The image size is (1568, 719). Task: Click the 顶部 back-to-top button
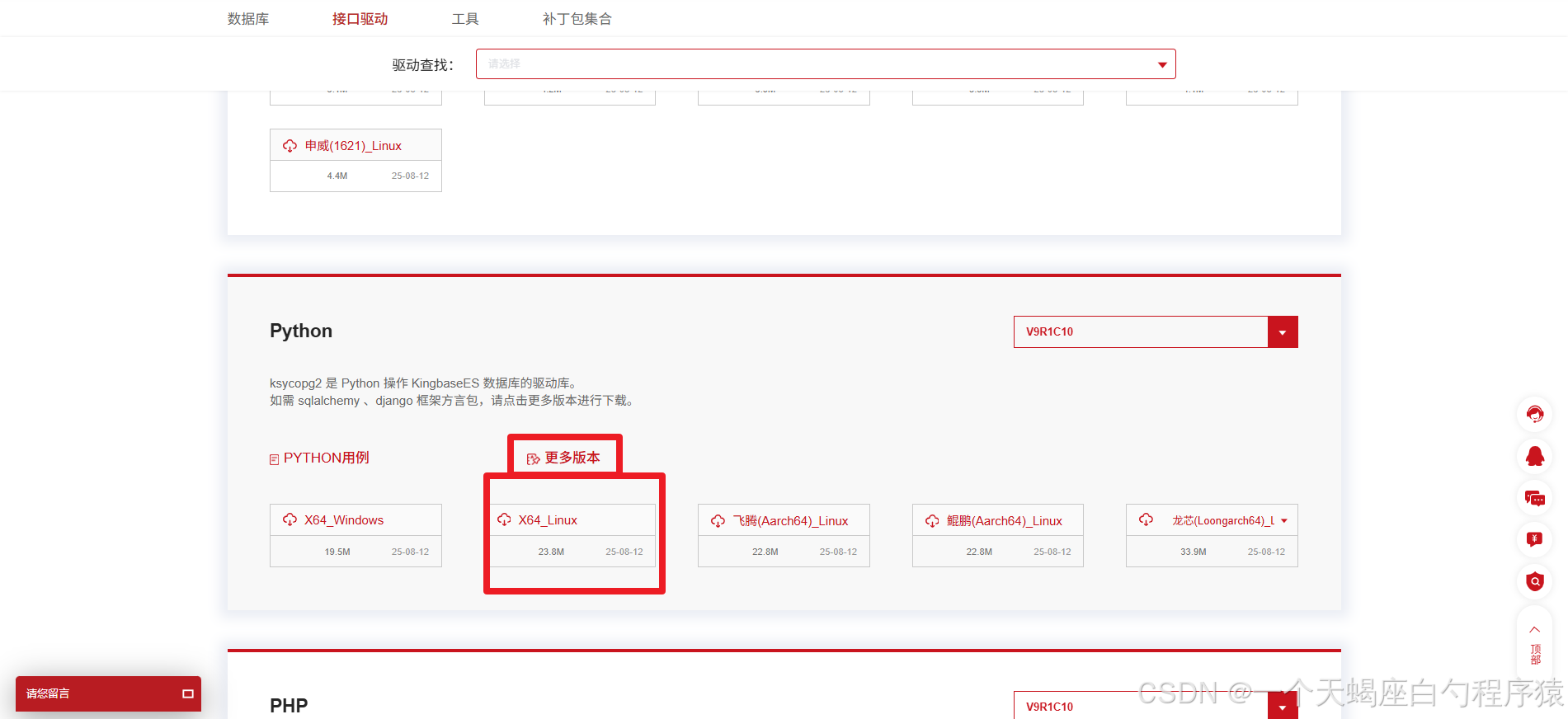click(x=1535, y=646)
